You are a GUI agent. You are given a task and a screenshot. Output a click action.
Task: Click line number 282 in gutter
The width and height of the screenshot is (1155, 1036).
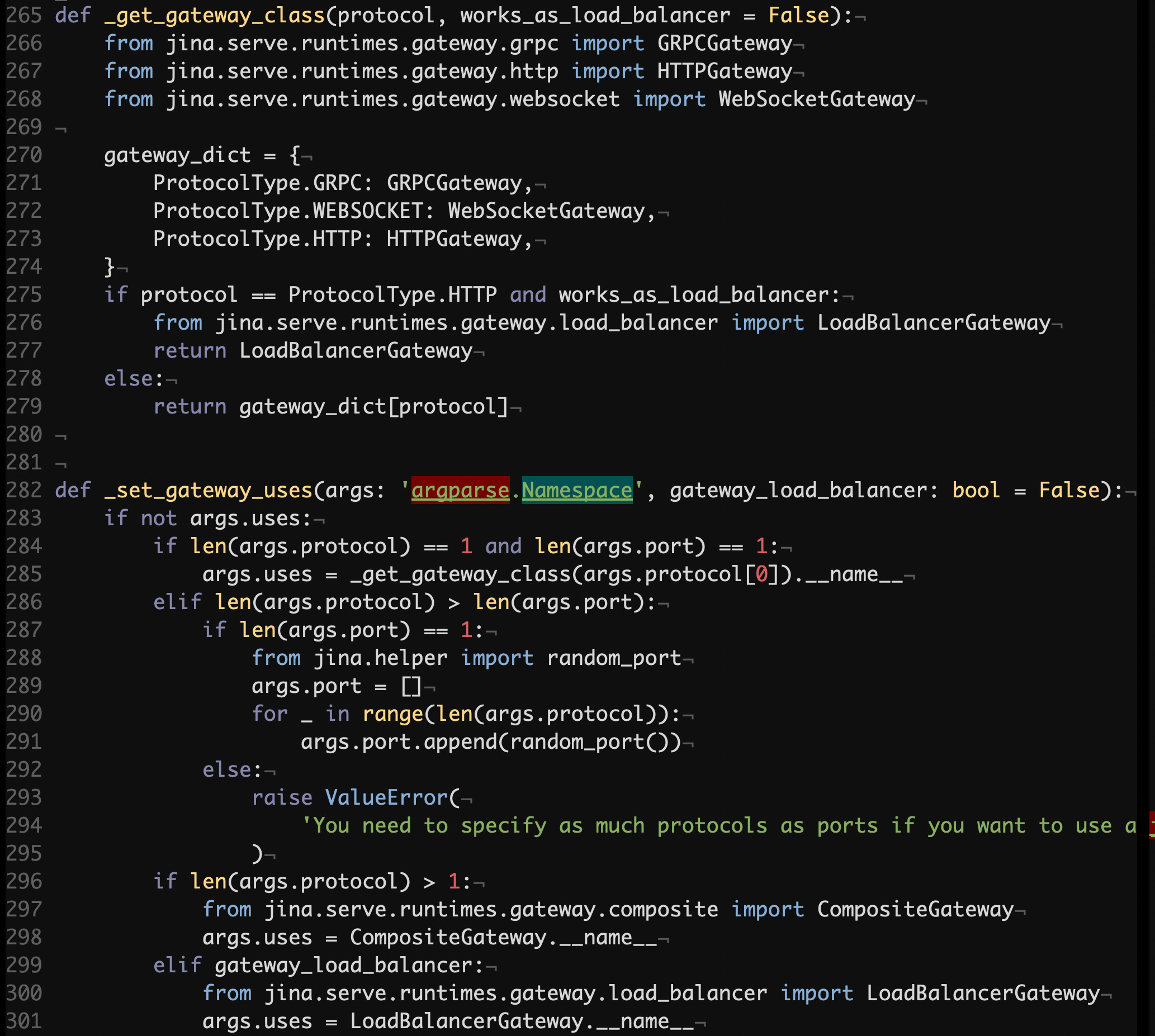pos(24,490)
